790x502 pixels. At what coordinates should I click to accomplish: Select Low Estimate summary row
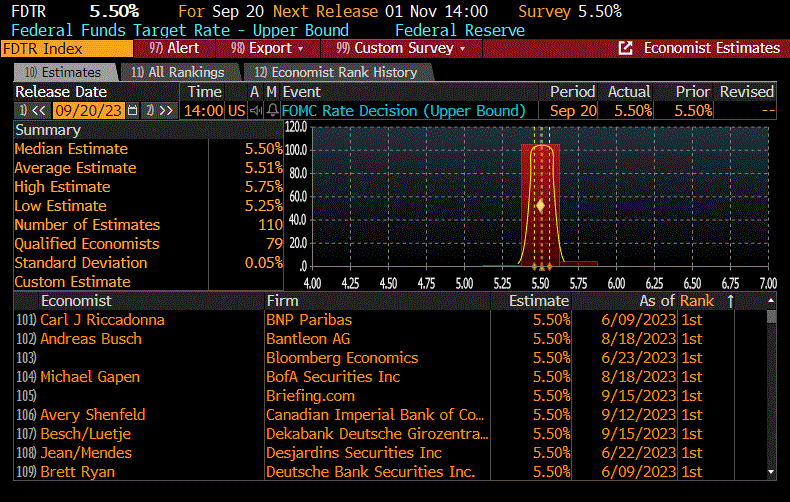(x=149, y=206)
